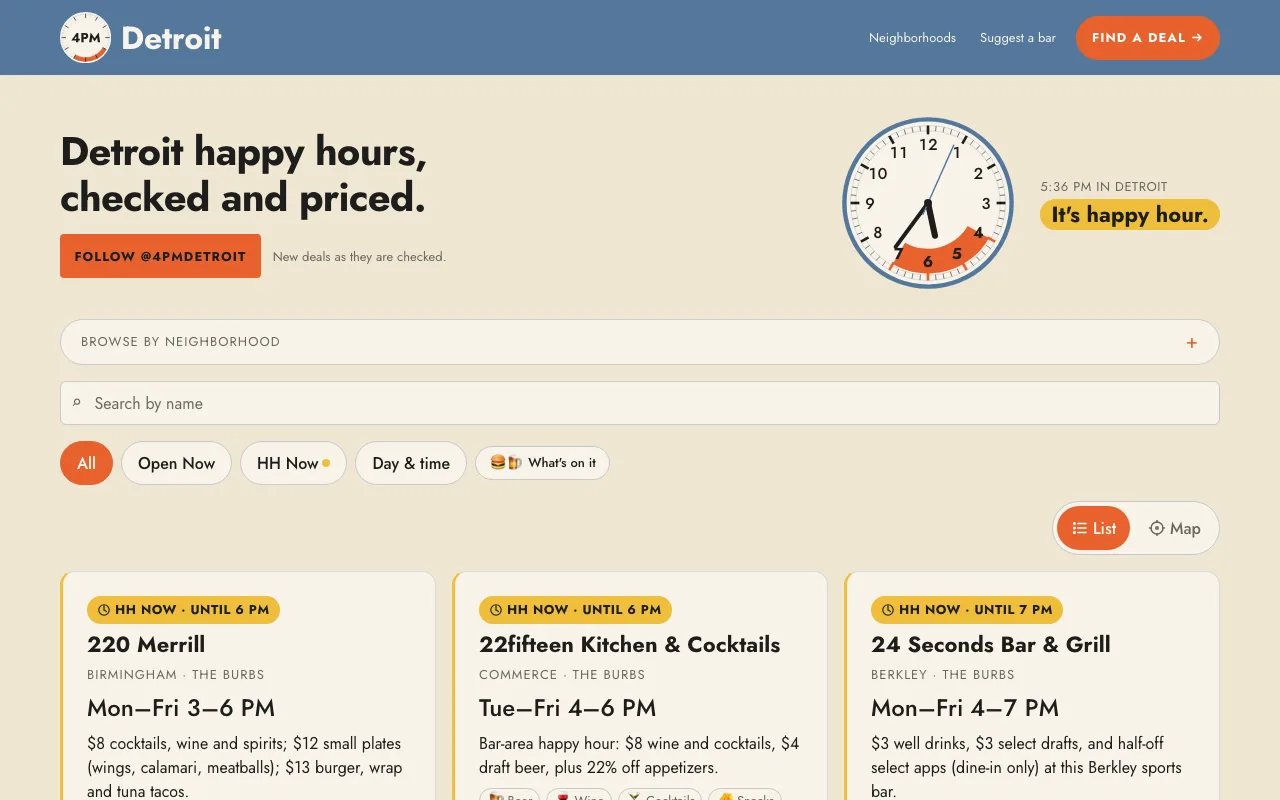Click Follow @4PMDETROIT button

pos(160,256)
